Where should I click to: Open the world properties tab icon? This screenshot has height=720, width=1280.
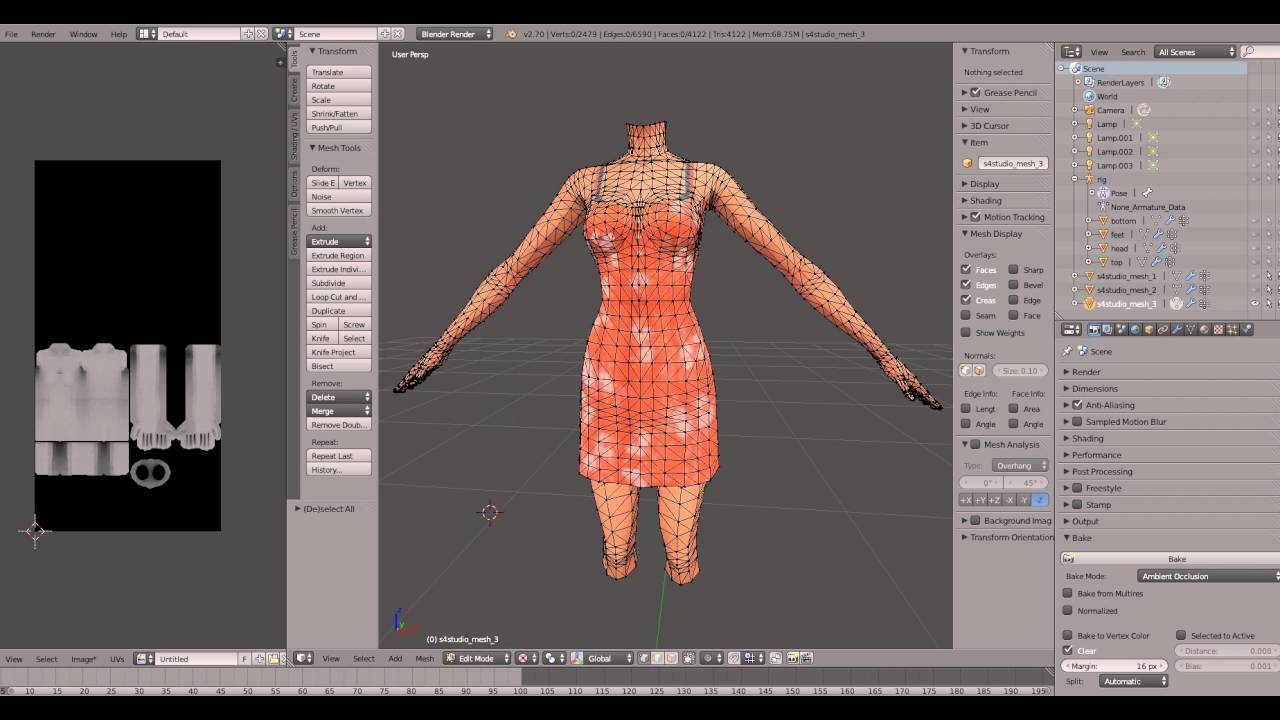tap(1136, 329)
